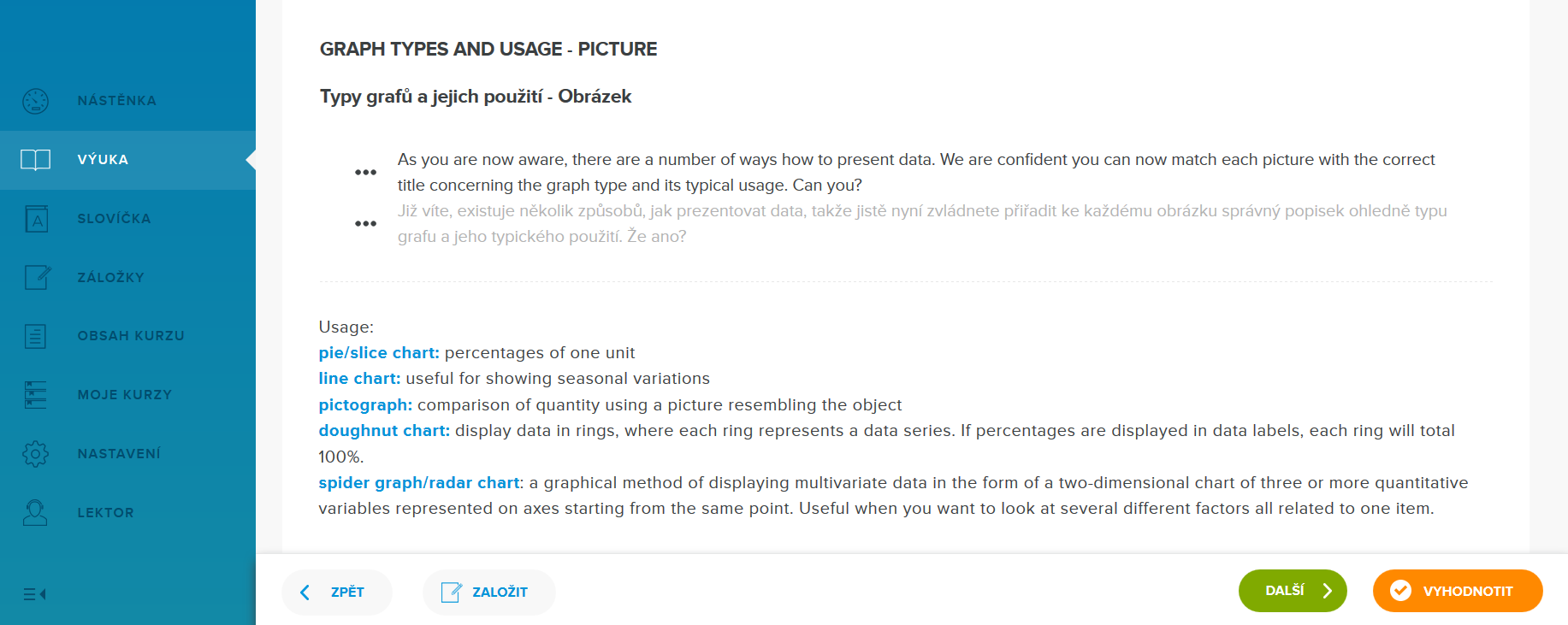This screenshot has width=1568, height=625.
Task: Open the Obsah kurzu document icon
Action: tap(35, 336)
